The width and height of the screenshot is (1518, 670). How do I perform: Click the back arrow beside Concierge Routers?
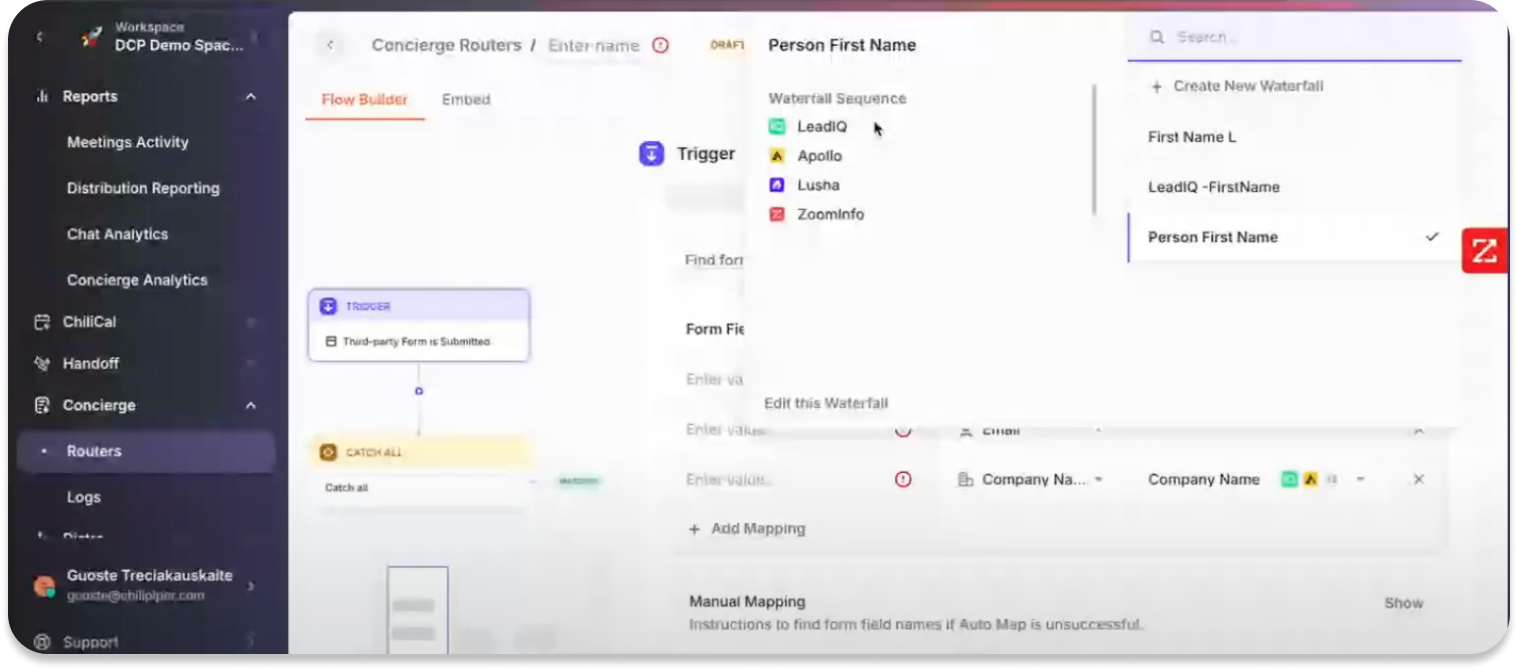click(x=330, y=45)
